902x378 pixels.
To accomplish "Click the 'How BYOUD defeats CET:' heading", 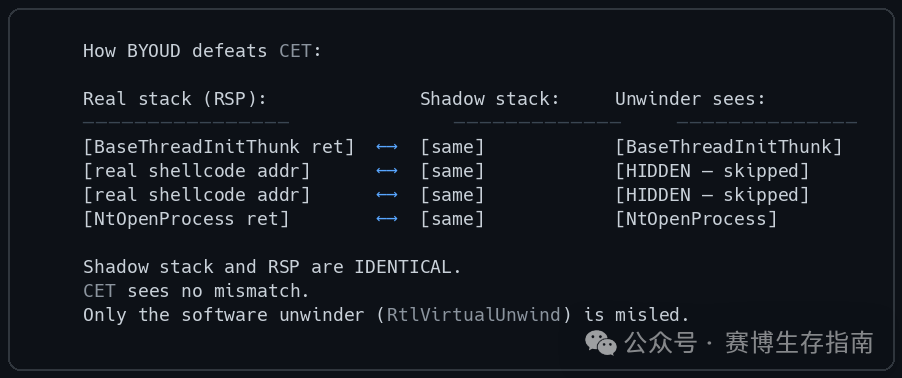I will click(x=202, y=51).
